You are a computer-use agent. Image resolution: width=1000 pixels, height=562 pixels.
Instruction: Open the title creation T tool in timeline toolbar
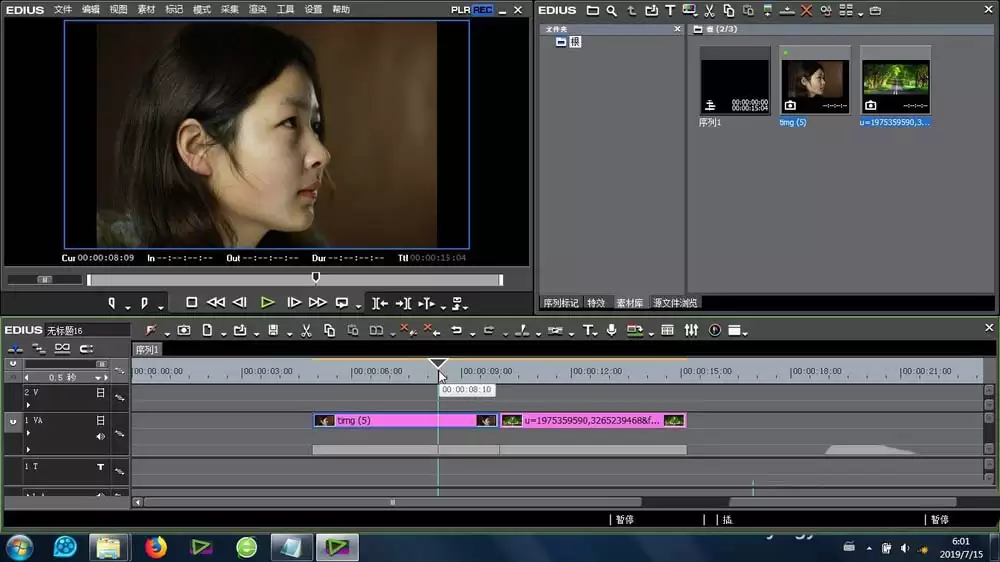point(587,330)
